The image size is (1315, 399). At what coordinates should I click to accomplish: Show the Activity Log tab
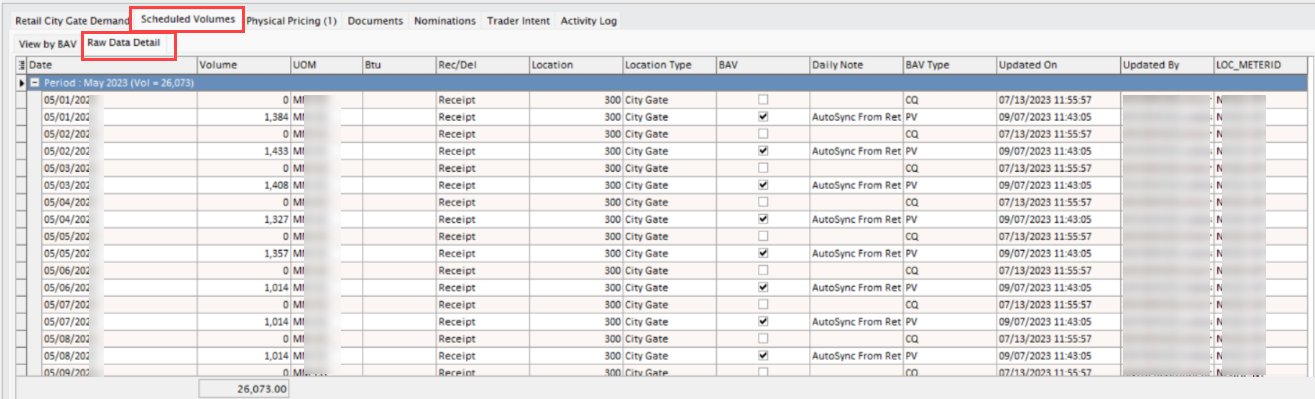click(x=589, y=20)
